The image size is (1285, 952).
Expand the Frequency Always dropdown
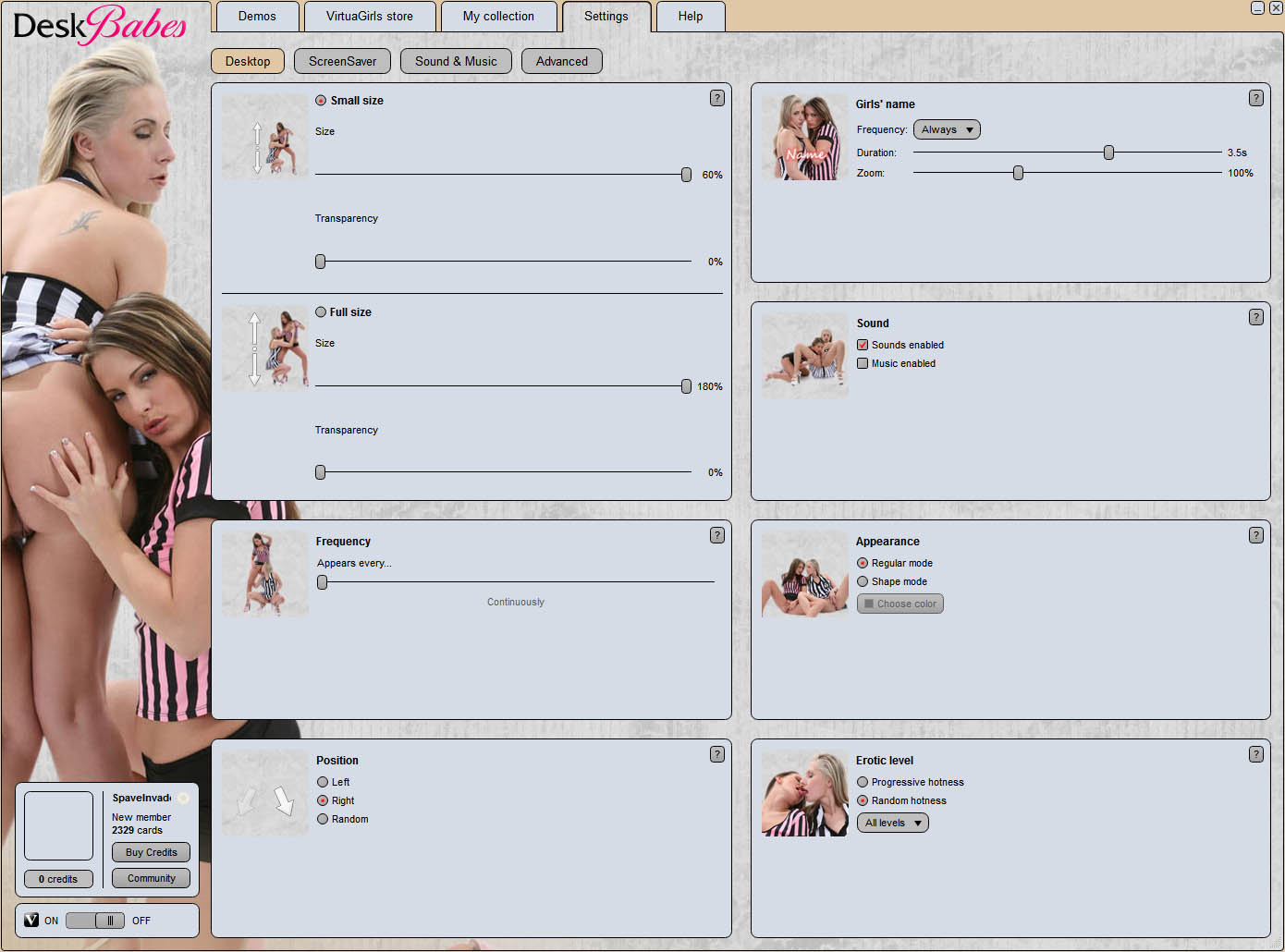click(947, 130)
